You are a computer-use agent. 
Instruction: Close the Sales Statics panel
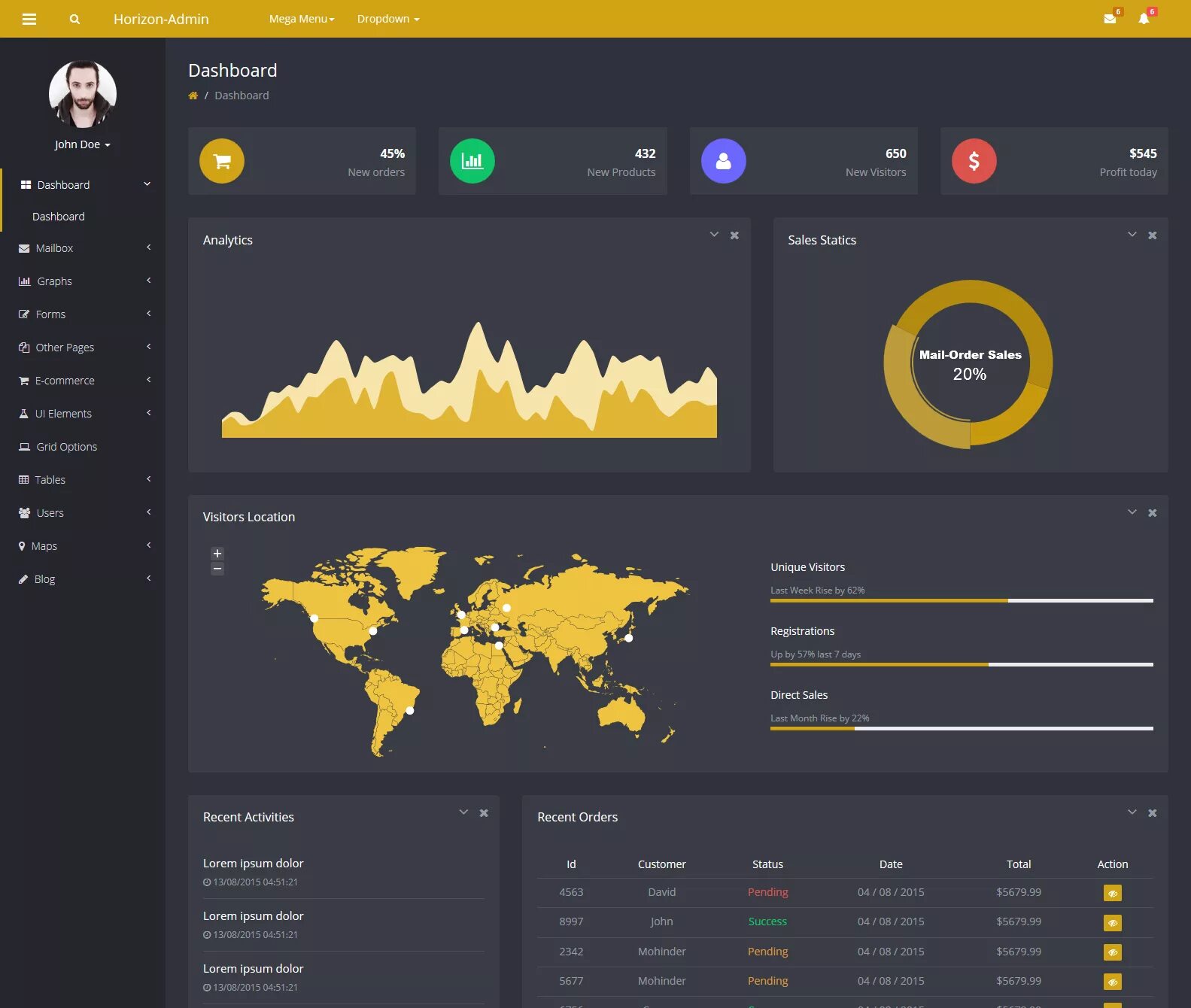pos(1152,235)
